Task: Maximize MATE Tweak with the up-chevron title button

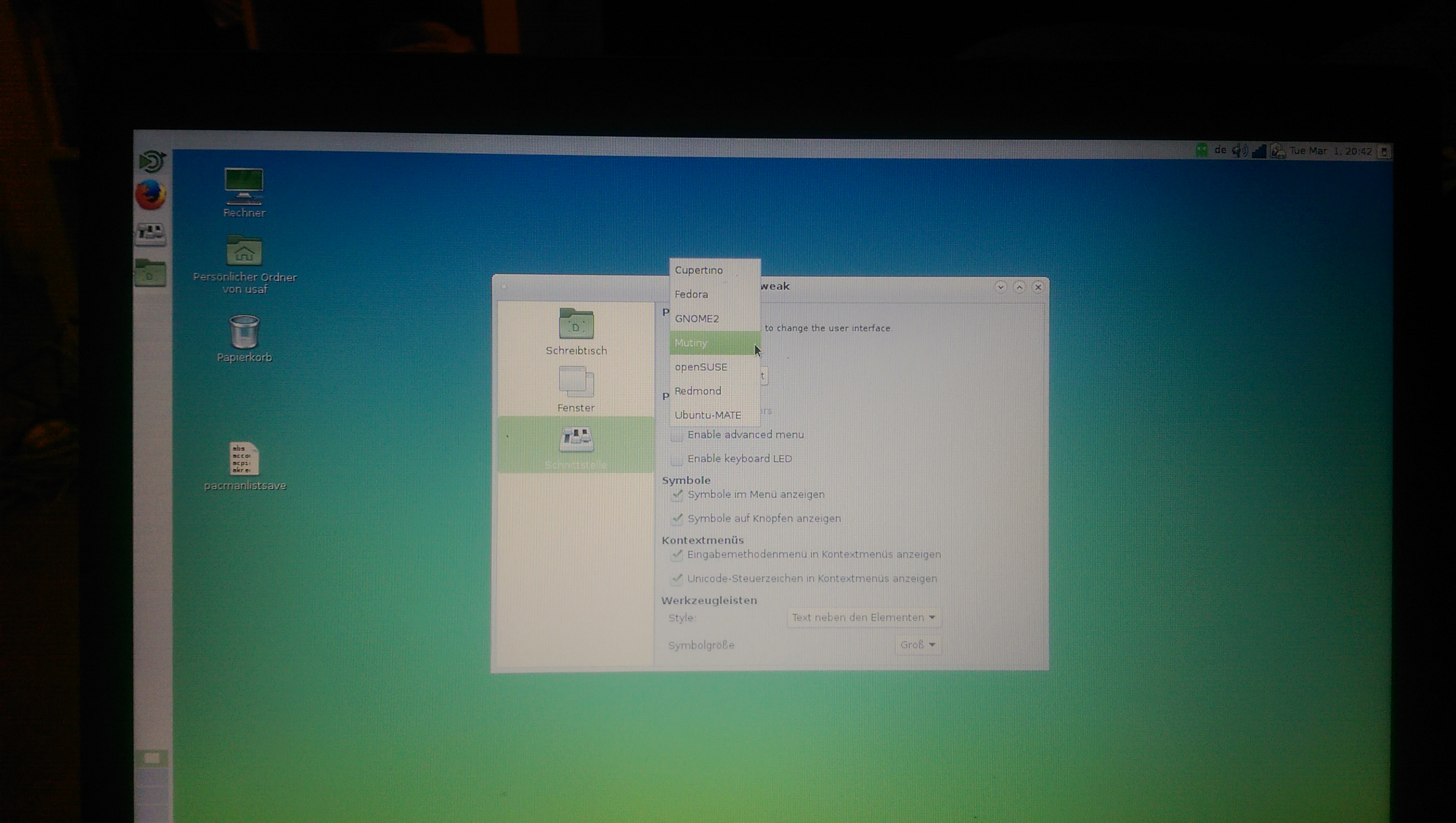Action: [x=1019, y=287]
